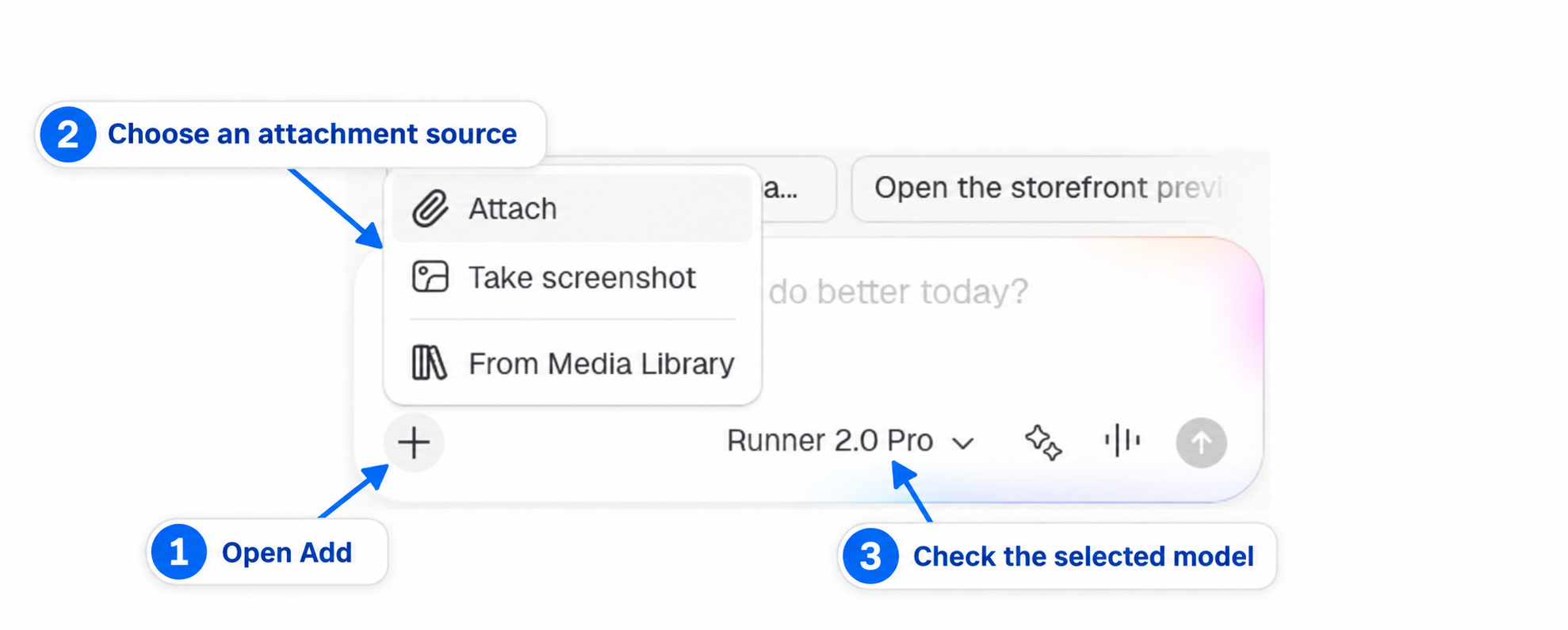
Task: Expand model list via chevron arrow
Action: coord(963,443)
